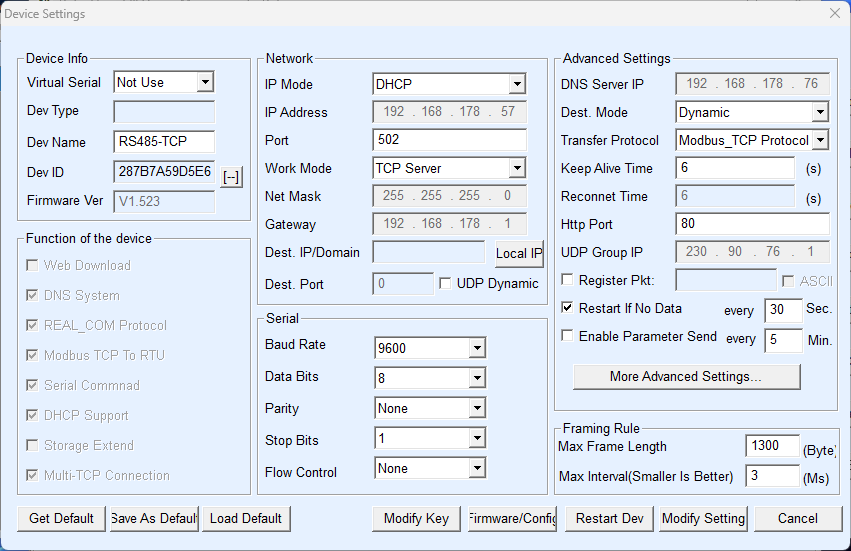This screenshot has height=551, width=851.
Task: Toggle the UDP Dynamic checkbox
Action: tap(445, 283)
